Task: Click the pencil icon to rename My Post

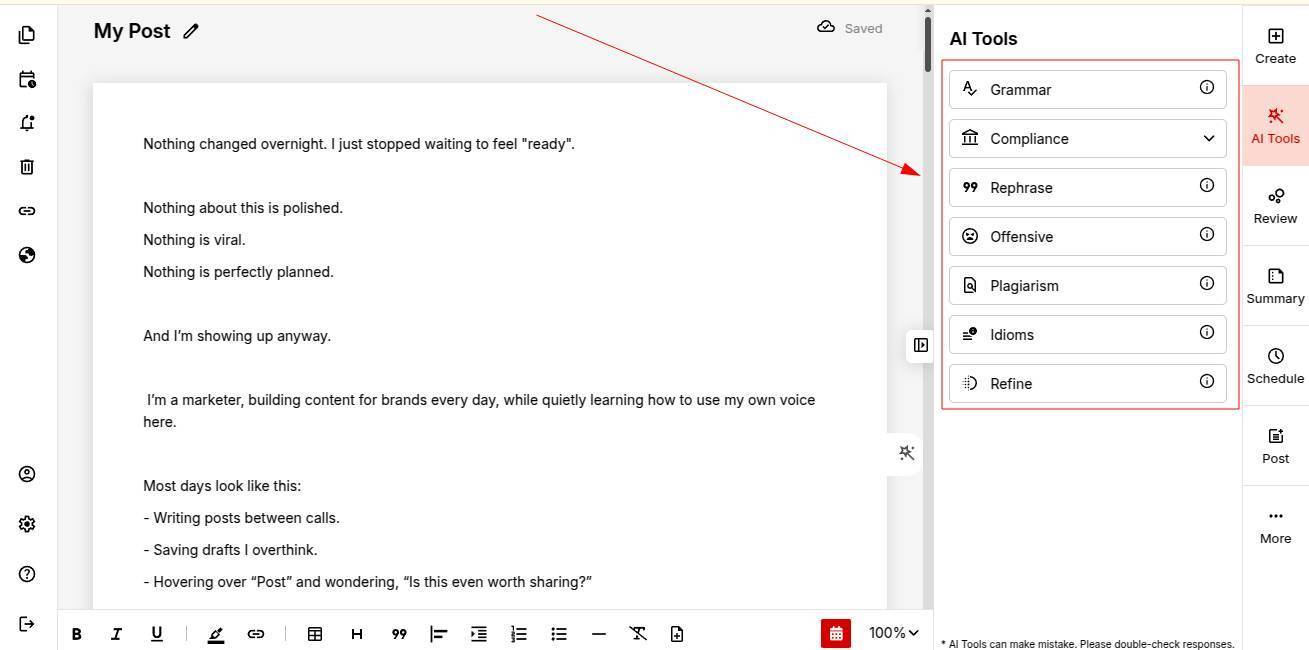Action: 191,31
